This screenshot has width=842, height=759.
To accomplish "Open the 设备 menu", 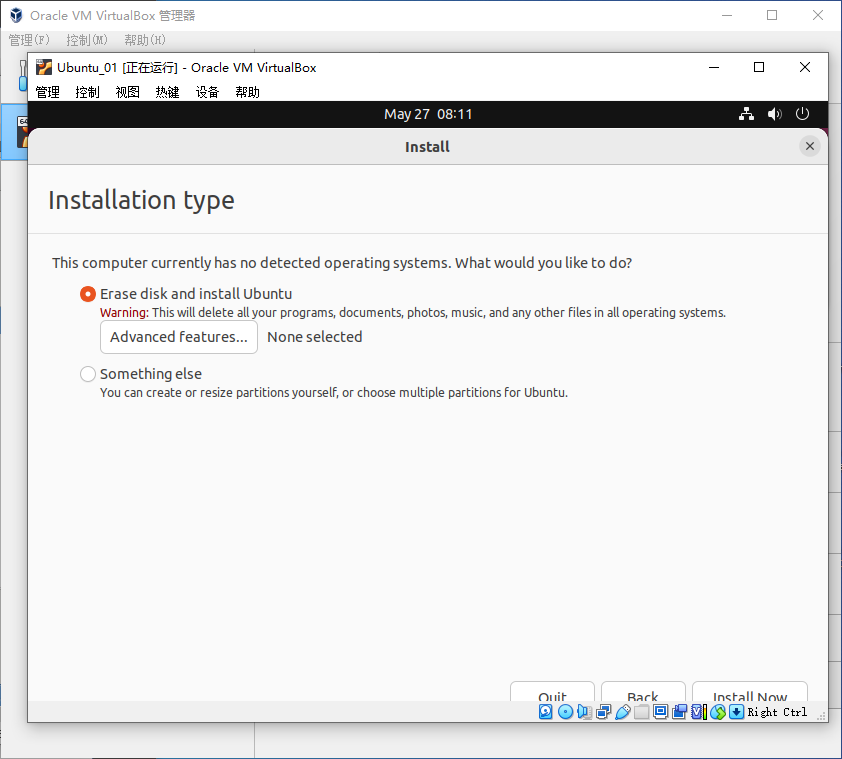I will (x=207, y=92).
